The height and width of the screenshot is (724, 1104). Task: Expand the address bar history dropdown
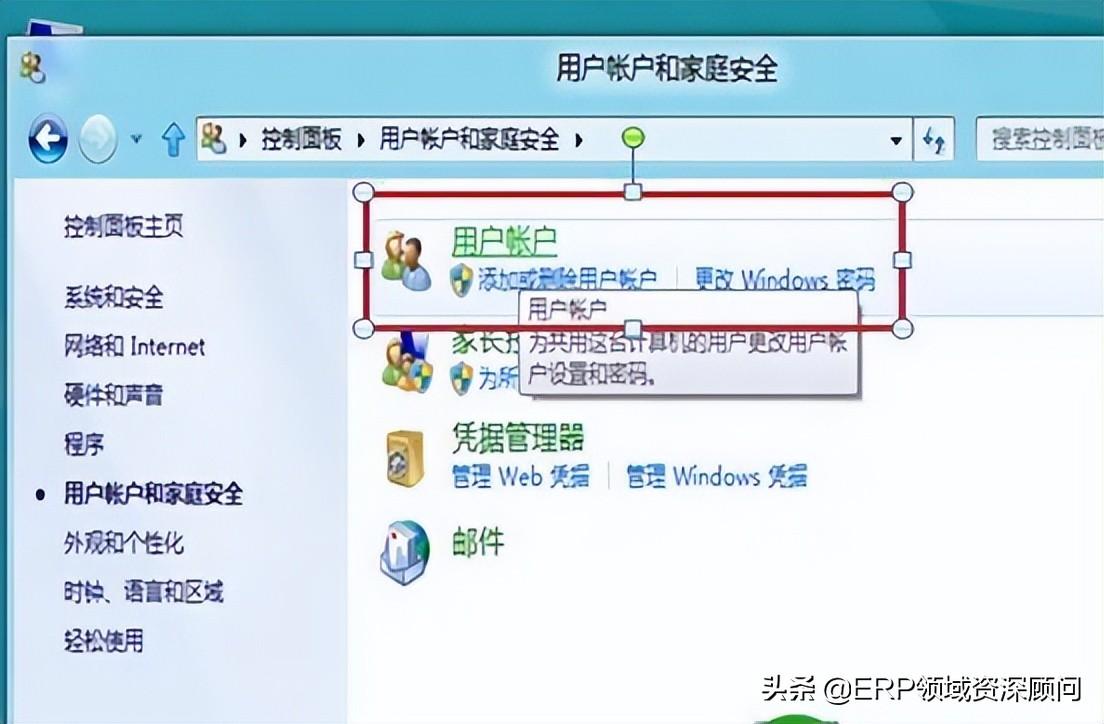click(896, 140)
